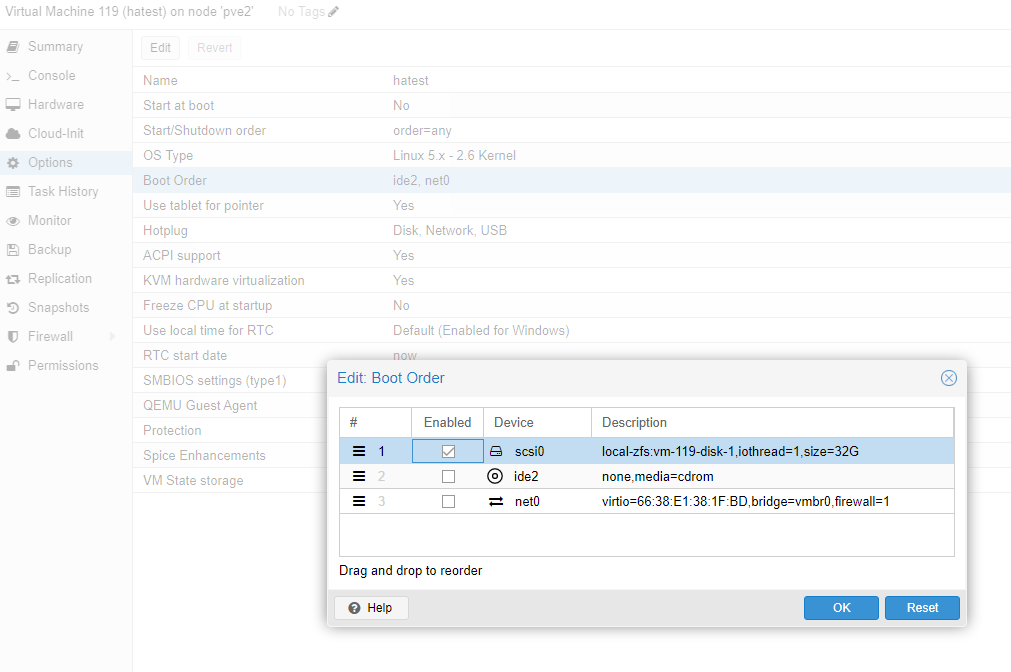The width and height of the screenshot is (1011, 672).
Task: Click the net0 network exchange icon
Action: pos(496,501)
